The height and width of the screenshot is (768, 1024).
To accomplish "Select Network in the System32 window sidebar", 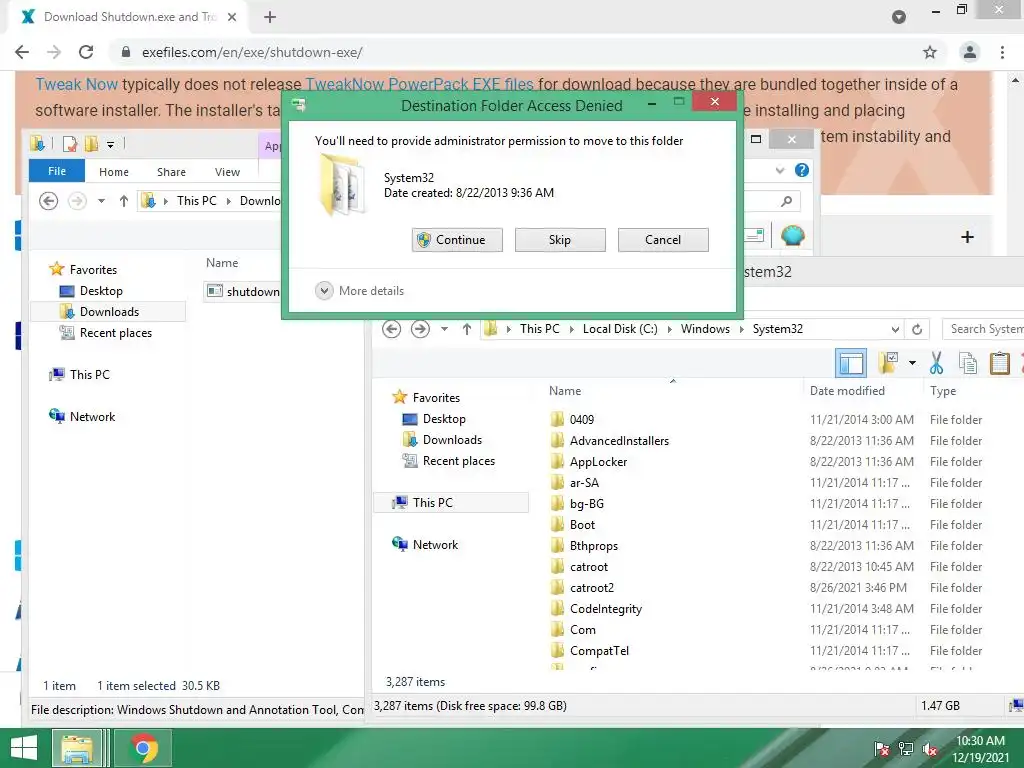I will pyautogui.click(x=424, y=545).
